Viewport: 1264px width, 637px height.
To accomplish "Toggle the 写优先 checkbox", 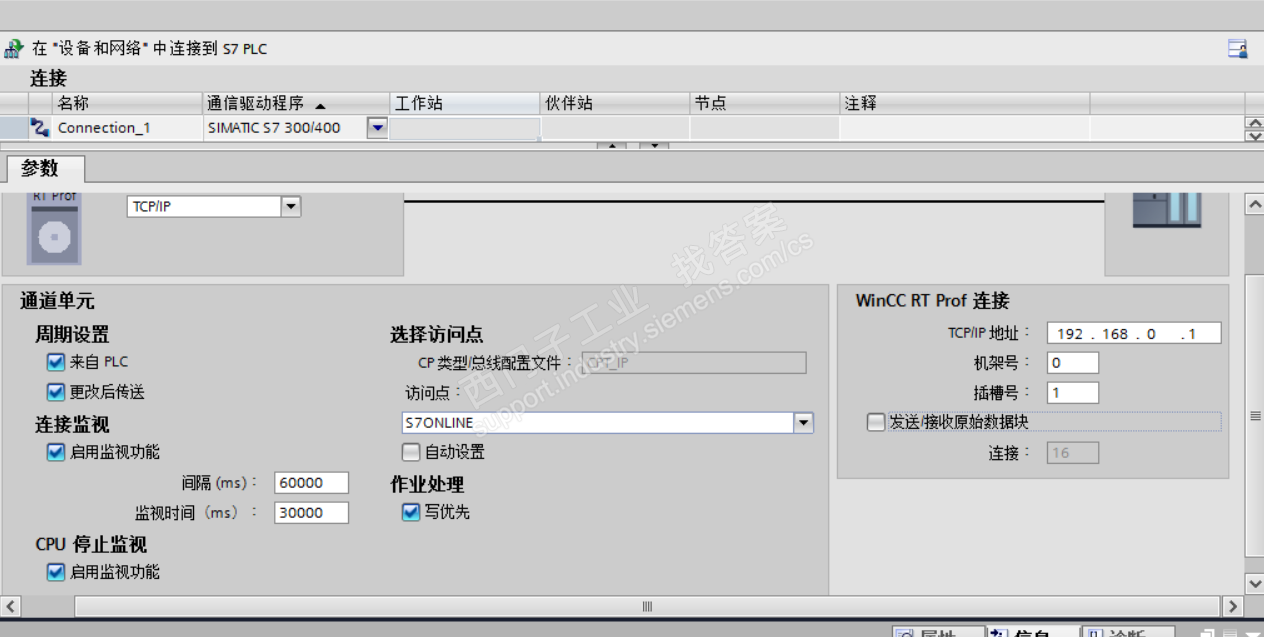I will 411,512.
